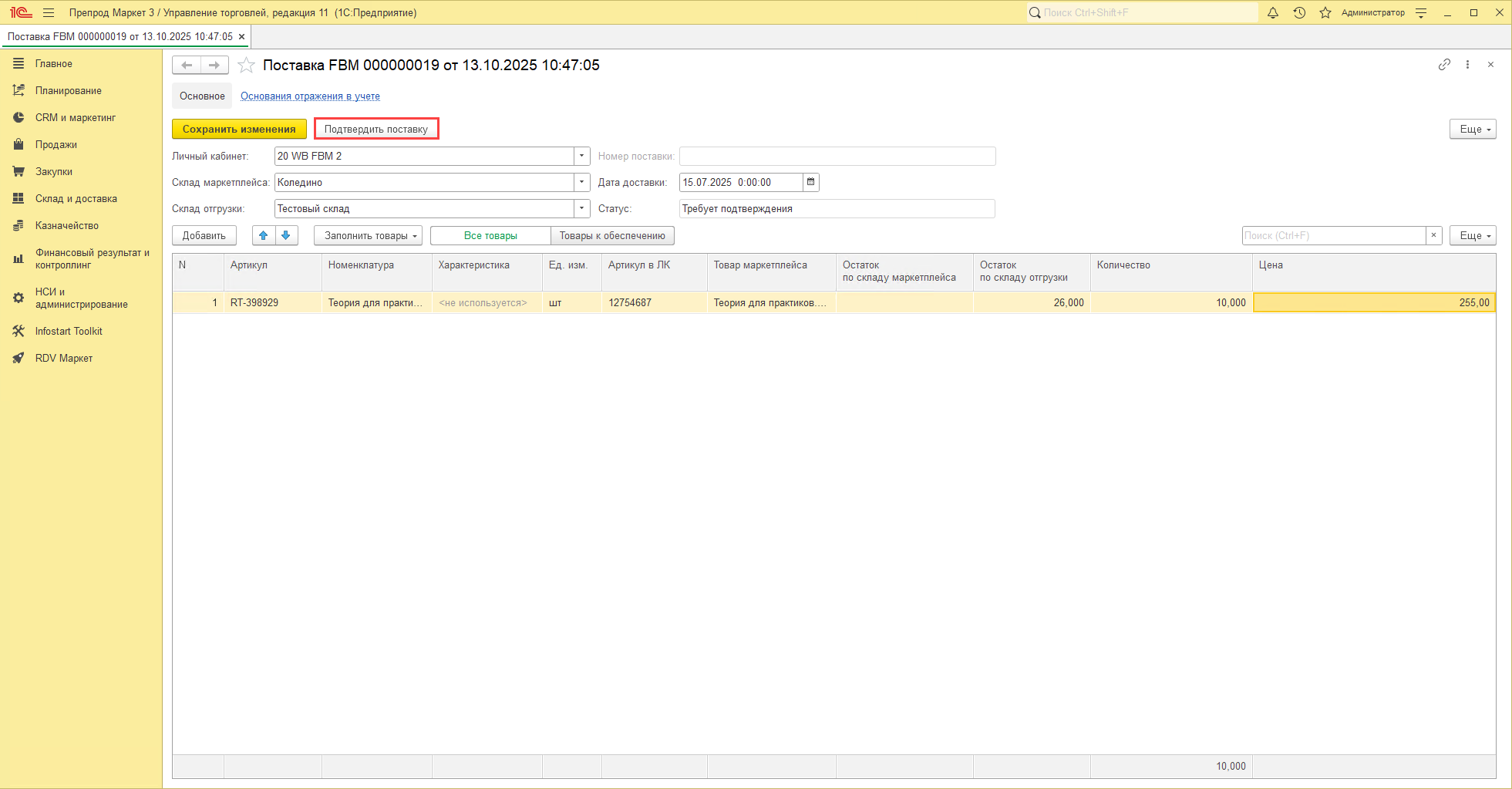
Task: Copy link to document via chain icon
Action: pos(1444,65)
